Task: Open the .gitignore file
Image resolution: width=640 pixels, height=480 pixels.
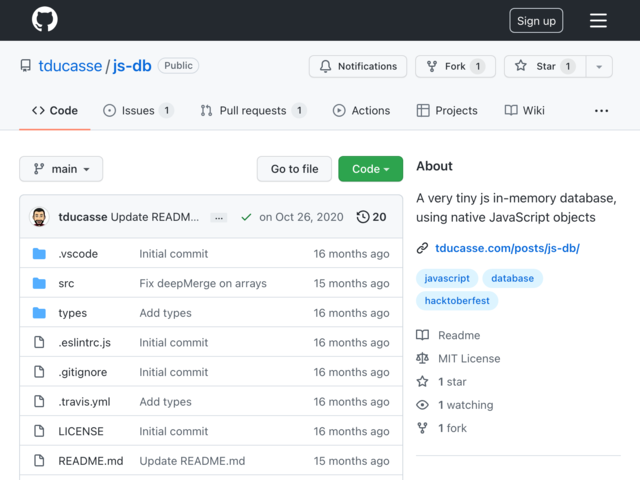Action: pos(83,372)
